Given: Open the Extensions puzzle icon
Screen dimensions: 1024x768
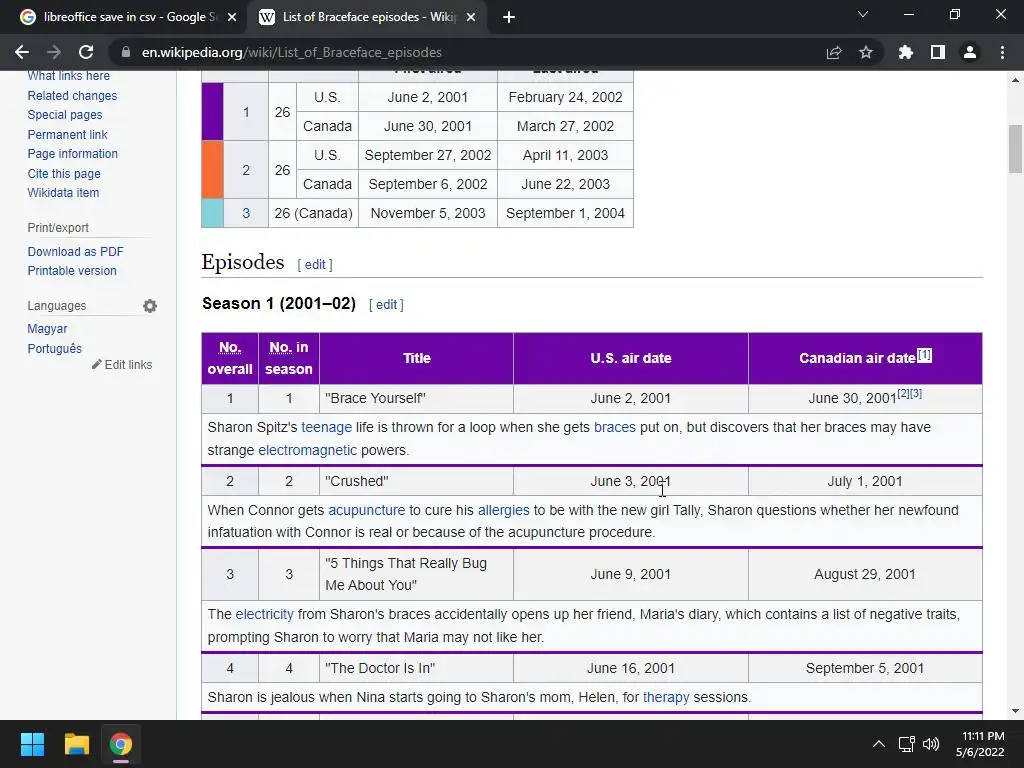Looking at the screenshot, I should tap(906, 52).
